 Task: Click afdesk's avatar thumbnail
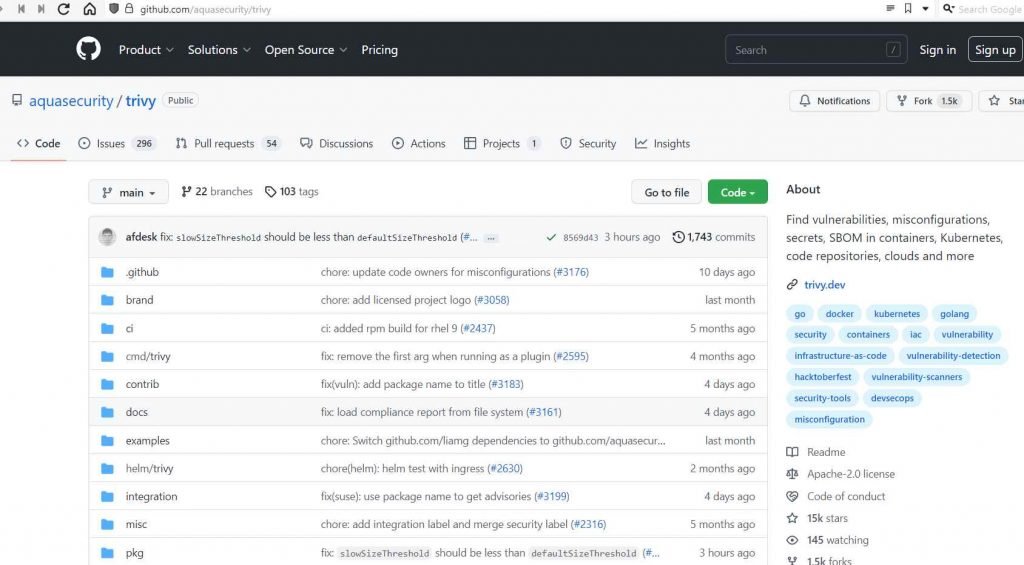tap(107, 236)
